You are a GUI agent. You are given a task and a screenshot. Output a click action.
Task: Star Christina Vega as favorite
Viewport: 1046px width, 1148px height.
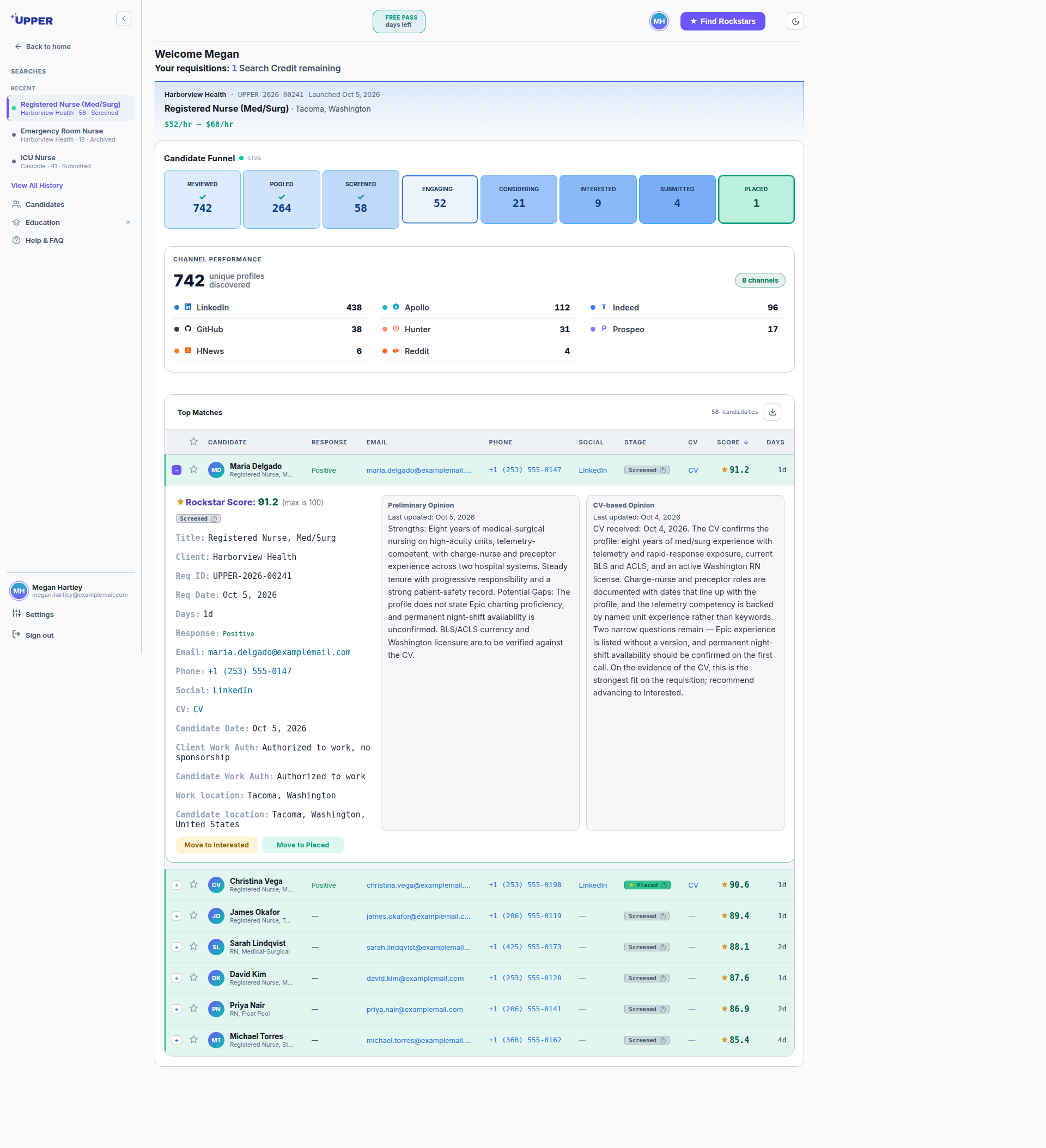coord(194,885)
